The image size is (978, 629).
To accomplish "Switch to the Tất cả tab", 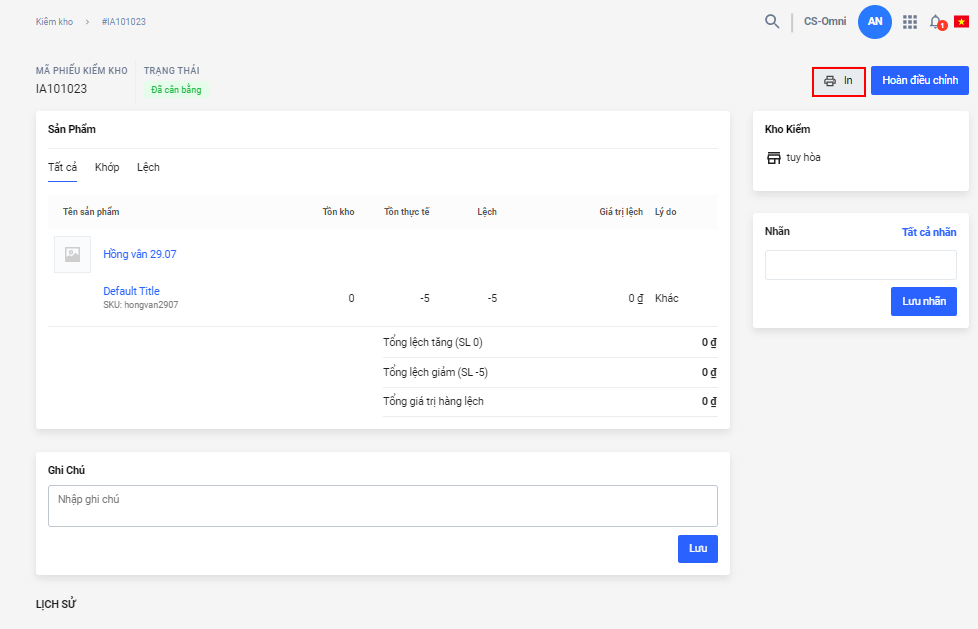I will pyautogui.click(x=62, y=167).
